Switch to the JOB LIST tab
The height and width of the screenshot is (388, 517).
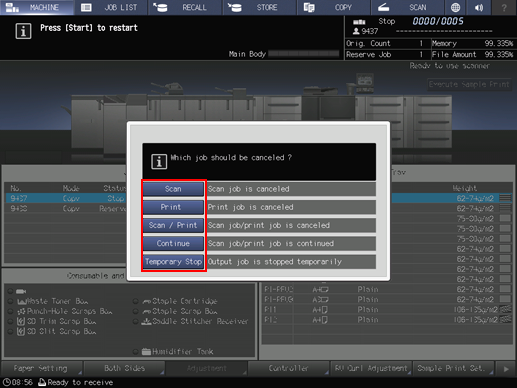pyautogui.click(x=111, y=7)
